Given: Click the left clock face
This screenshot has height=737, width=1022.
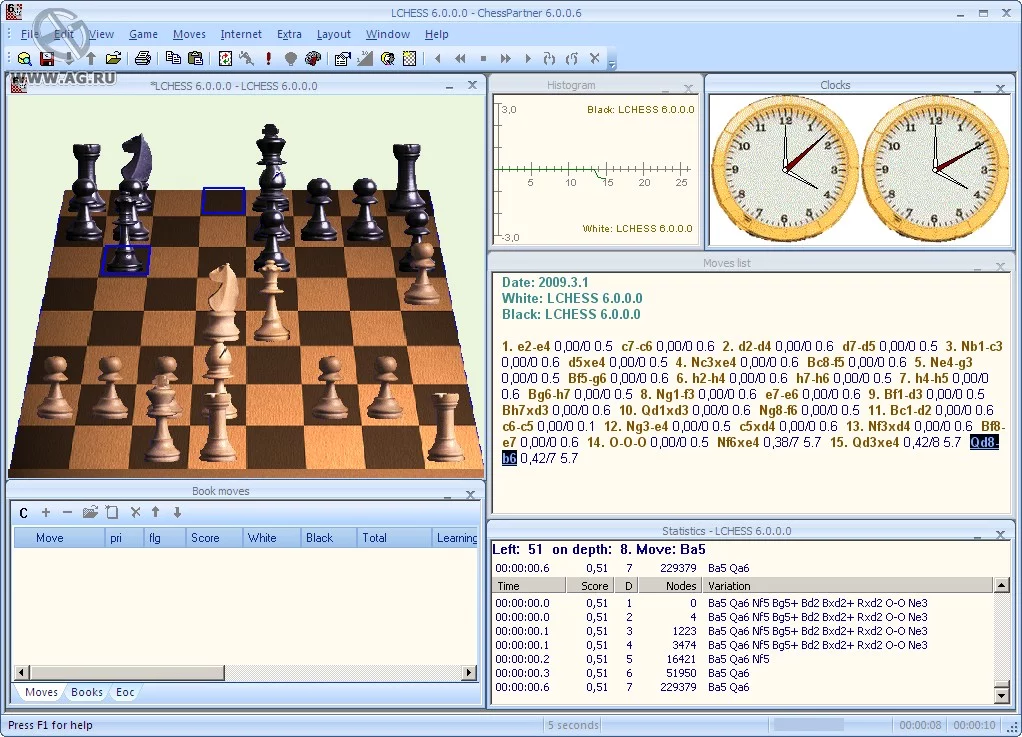Looking at the screenshot, I should tap(784, 169).
